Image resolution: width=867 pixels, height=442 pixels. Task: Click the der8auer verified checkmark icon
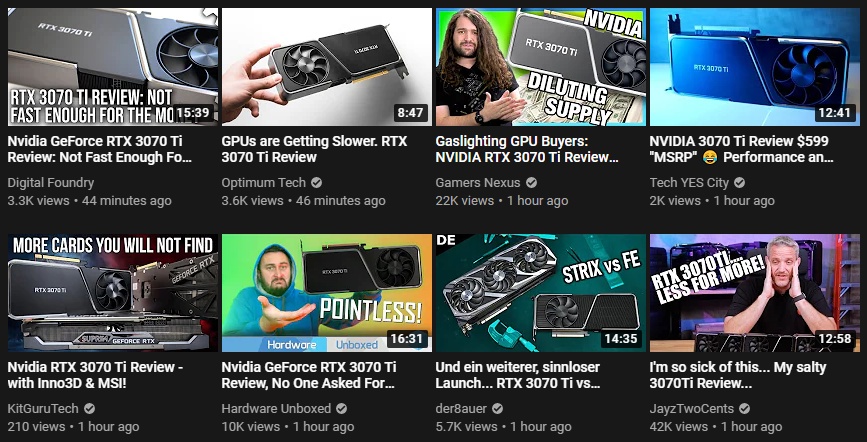[x=498, y=409]
